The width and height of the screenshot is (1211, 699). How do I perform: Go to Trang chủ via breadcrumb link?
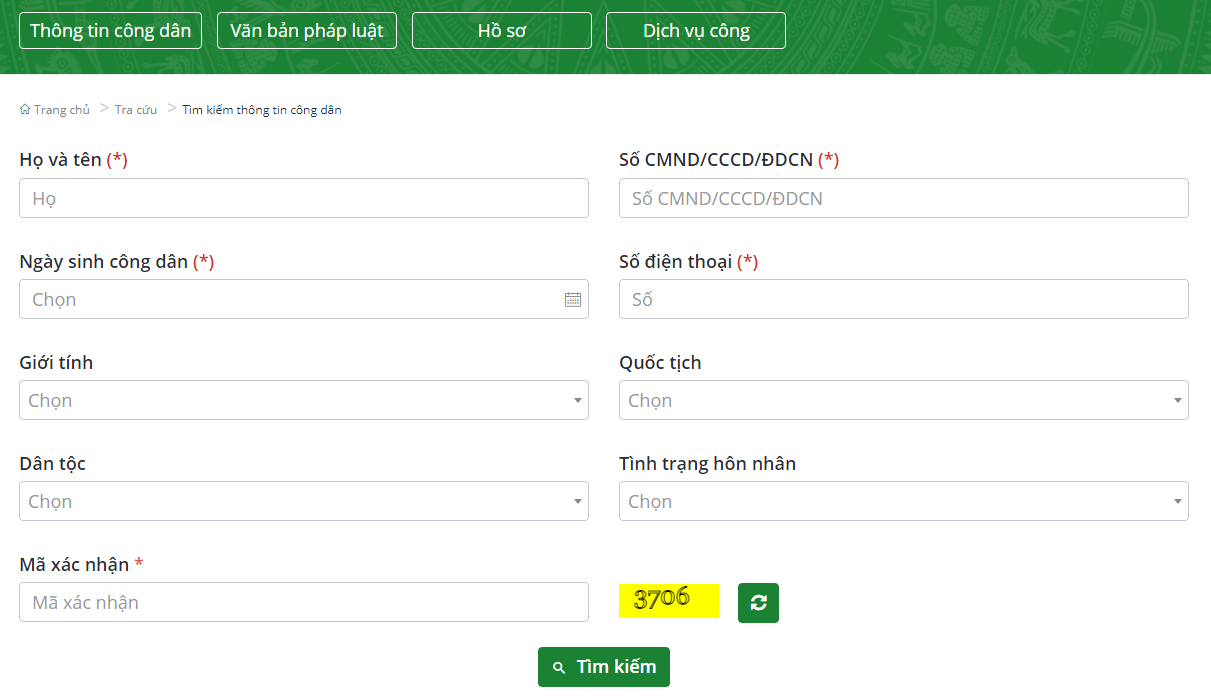pyautogui.click(x=62, y=109)
